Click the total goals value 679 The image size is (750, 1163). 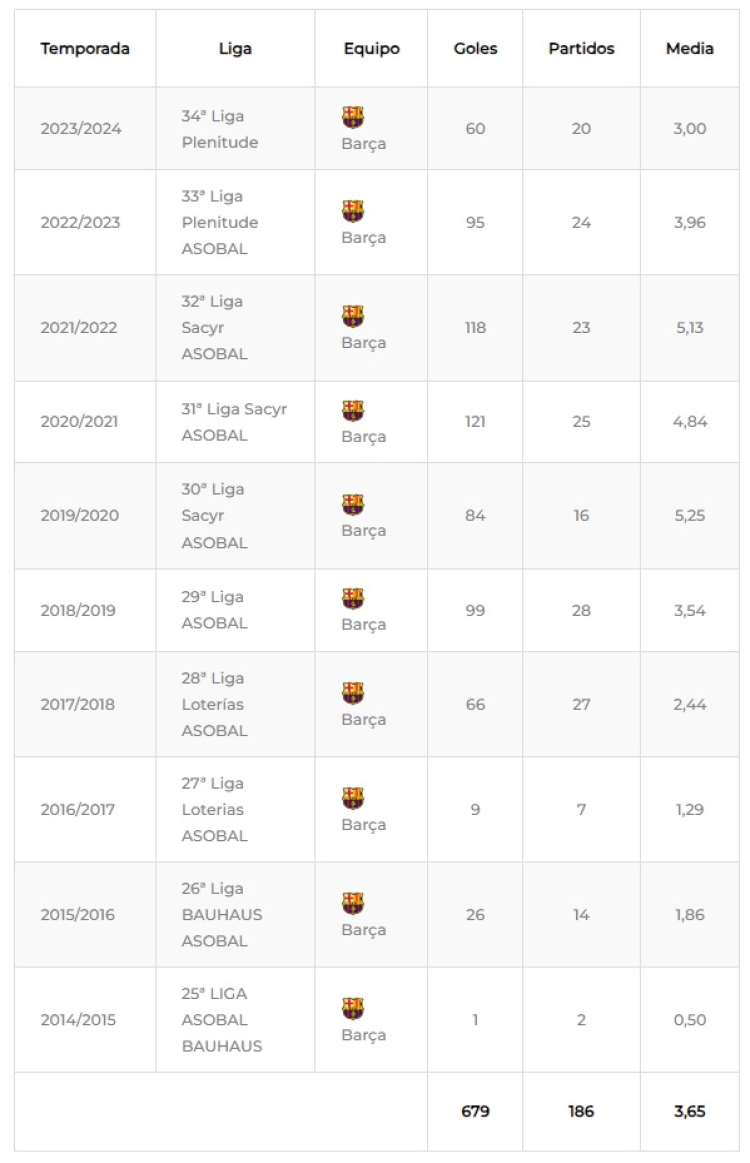(x=475, y=1111)
